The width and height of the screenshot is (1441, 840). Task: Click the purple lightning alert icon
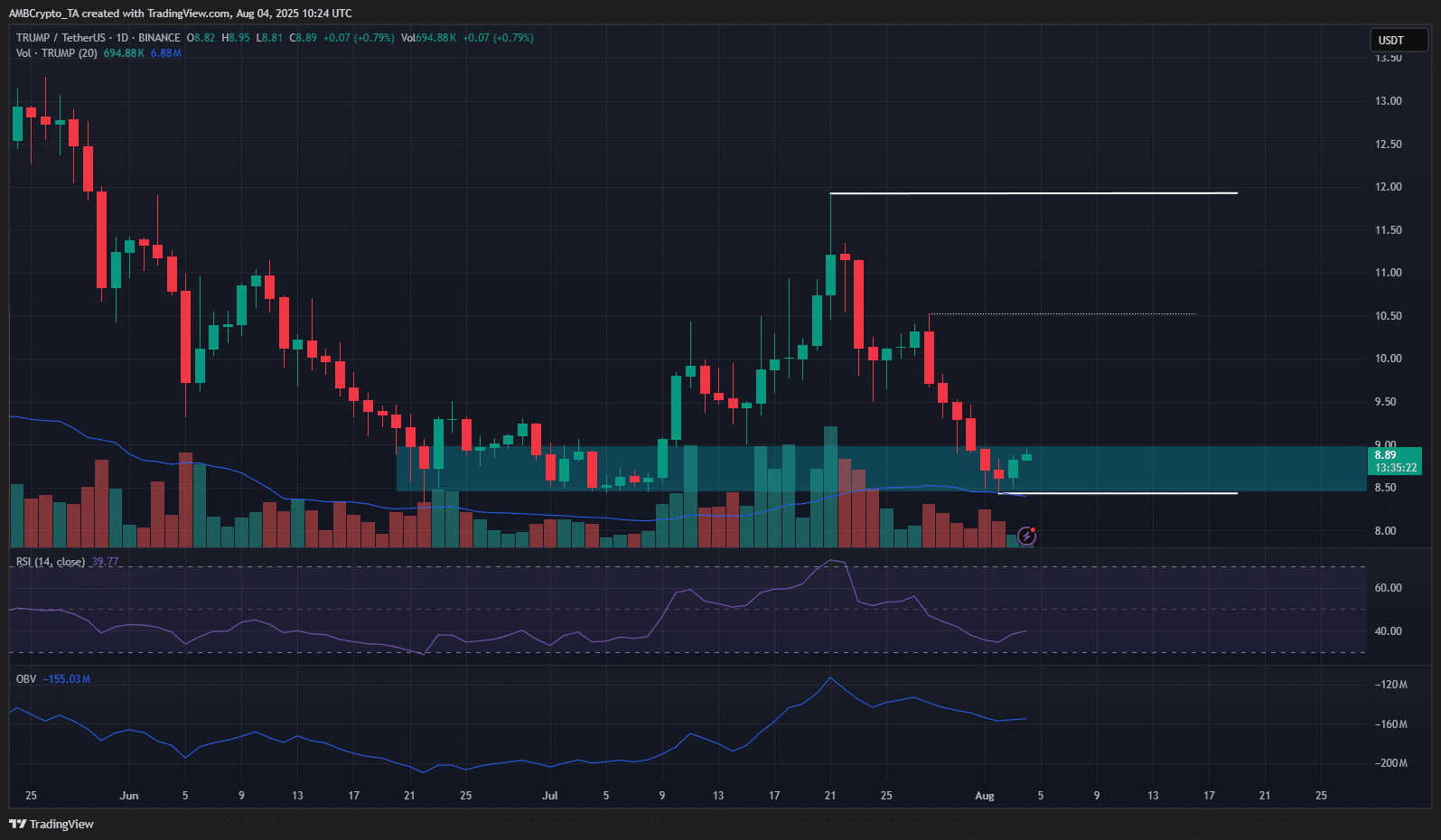coord(1026,537)
